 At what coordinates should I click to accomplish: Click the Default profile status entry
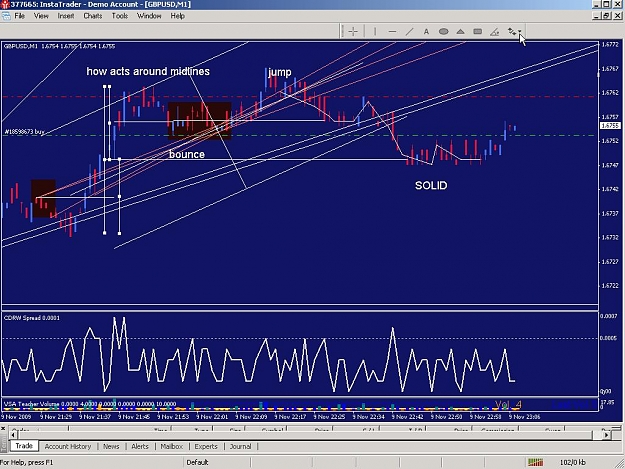197,462
